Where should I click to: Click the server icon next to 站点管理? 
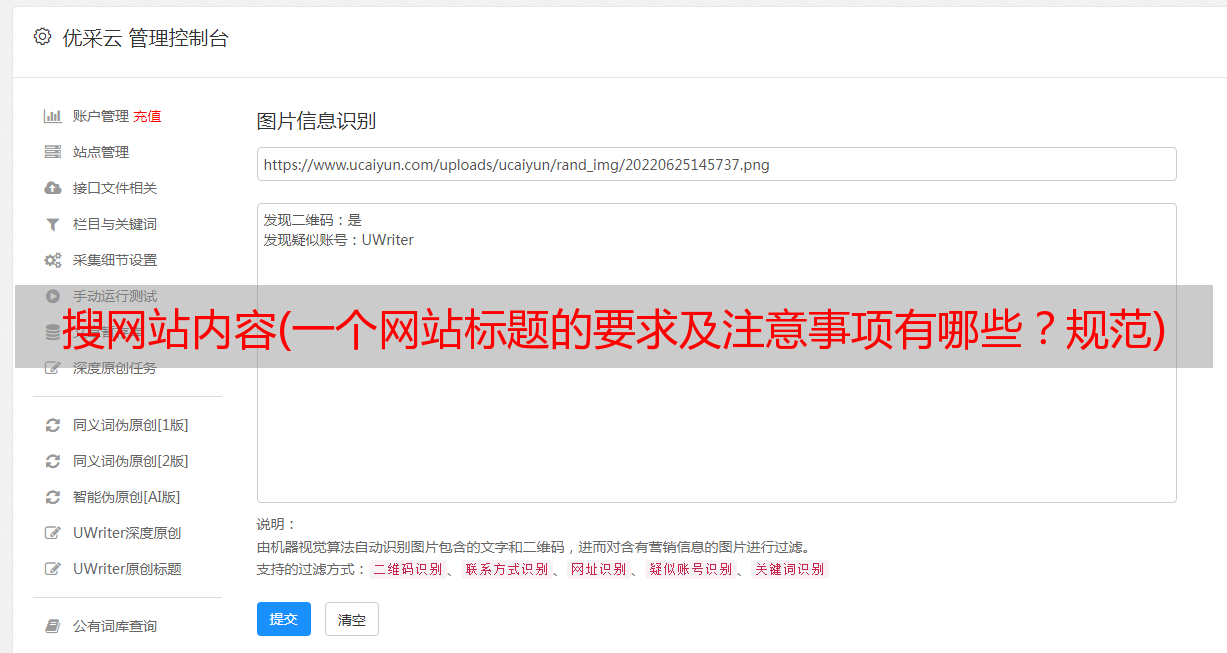[x=53, y=152]
